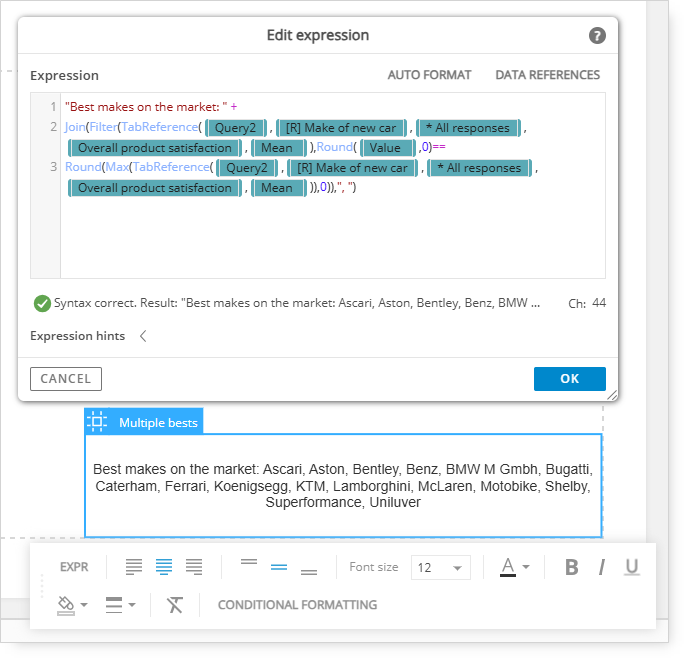Click AUTO FORMAT
684x658 pixels.
click(x=429, y=75)
